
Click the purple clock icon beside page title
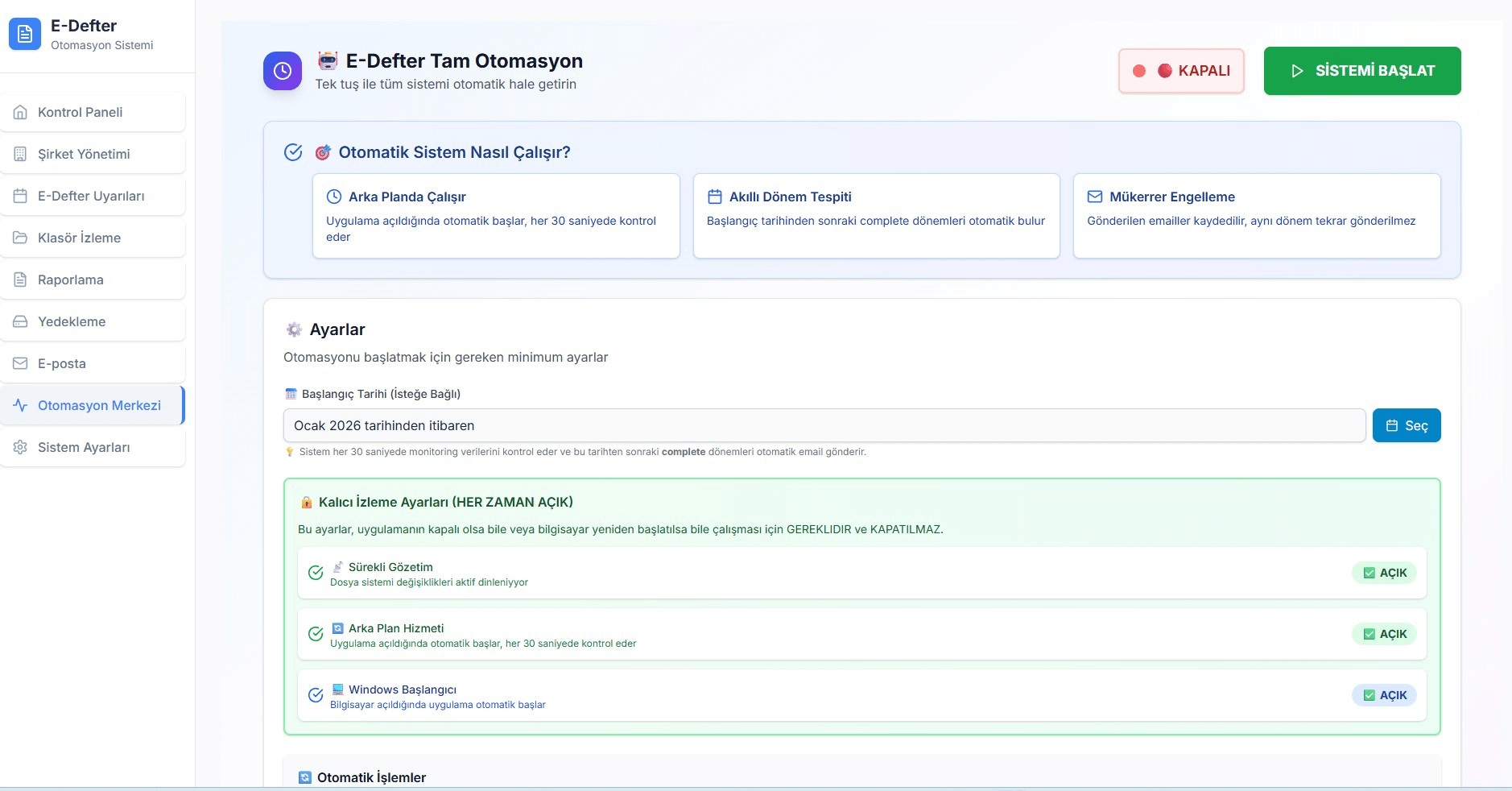[283, 71]
